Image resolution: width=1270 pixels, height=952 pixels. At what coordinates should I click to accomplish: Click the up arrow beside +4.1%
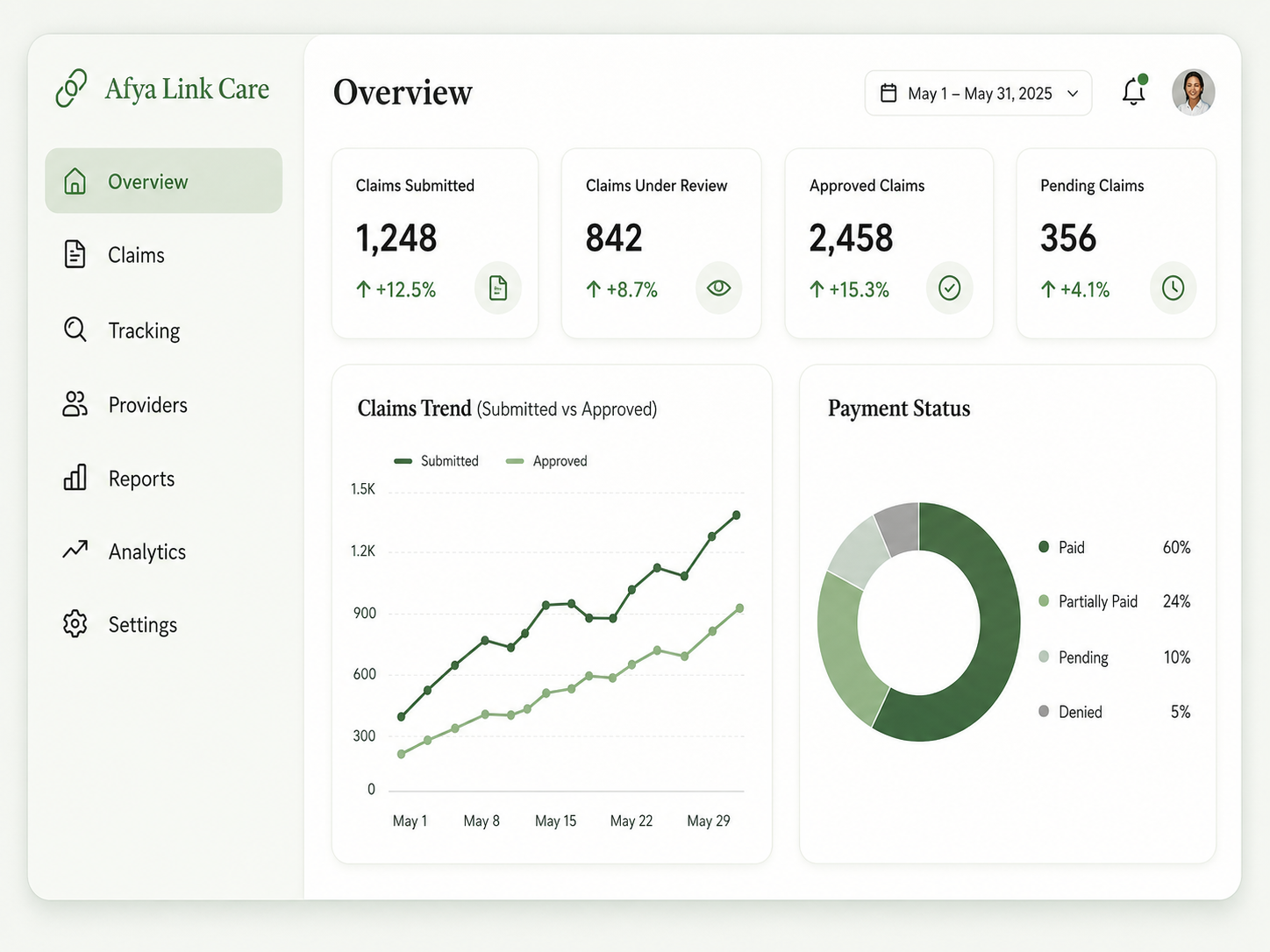coord(1048,289)
